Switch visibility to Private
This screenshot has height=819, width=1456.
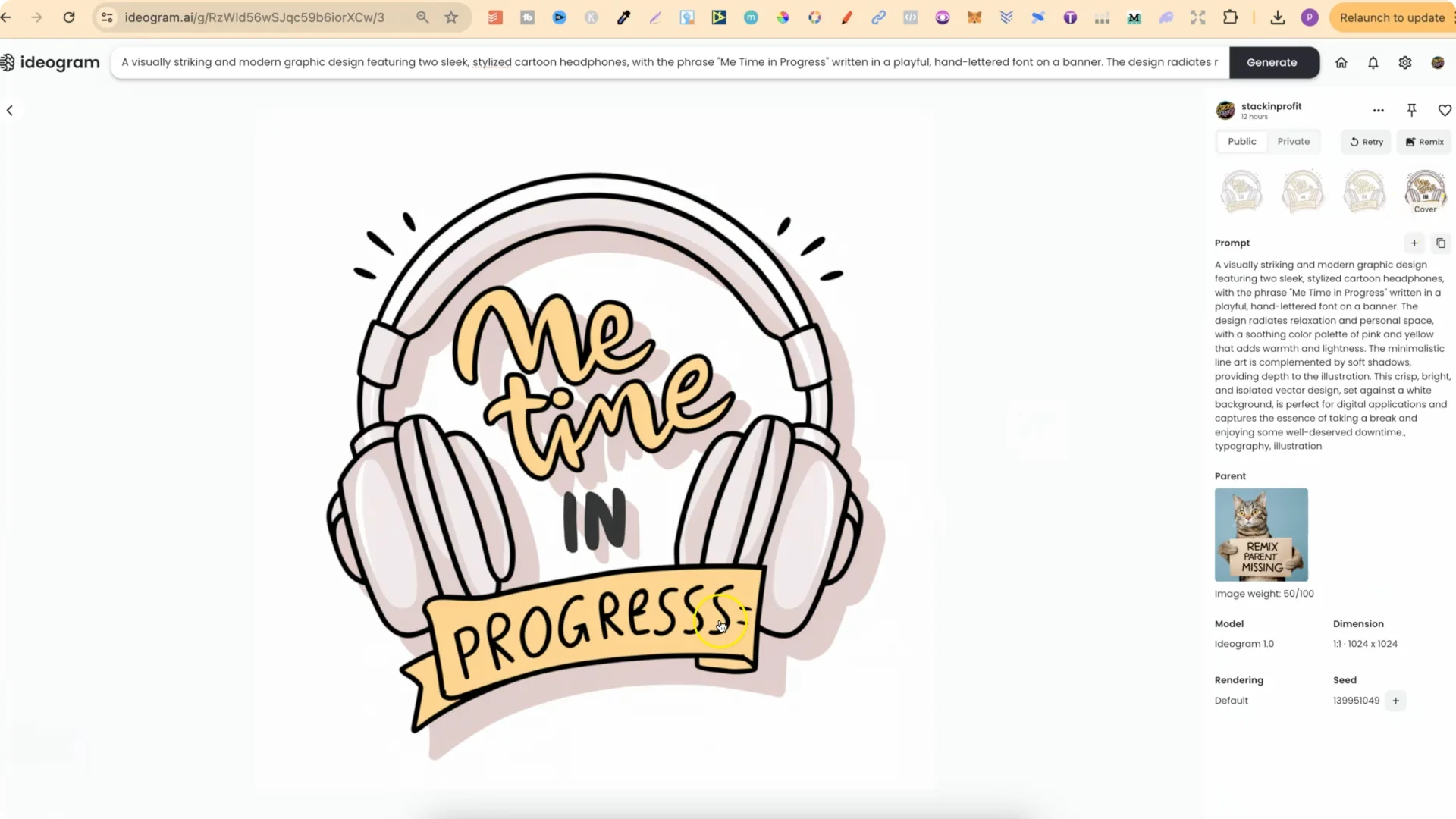1292,141
